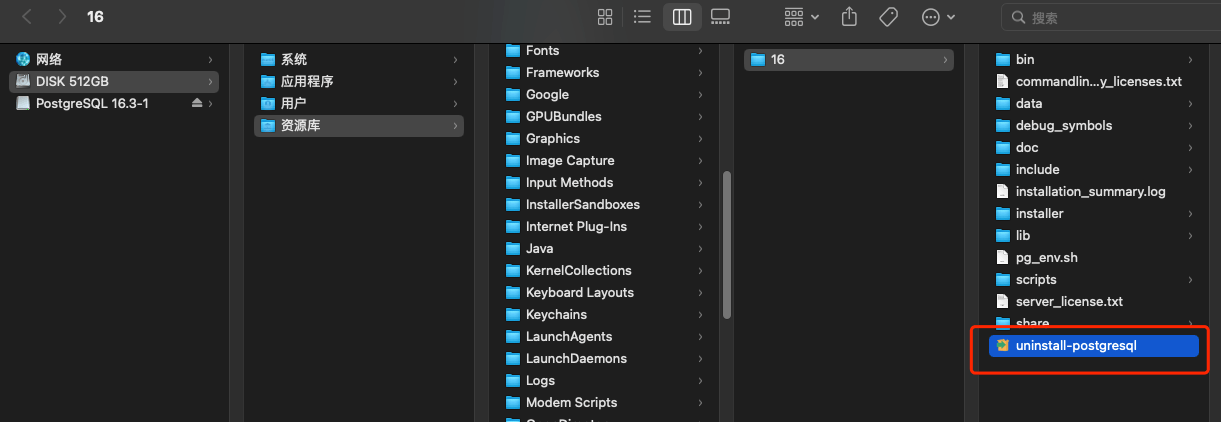Image resolution: width=1221 pixels, height=422 pixels.
Task: Click the 资源库 folder icon
Action: (267, 126)
